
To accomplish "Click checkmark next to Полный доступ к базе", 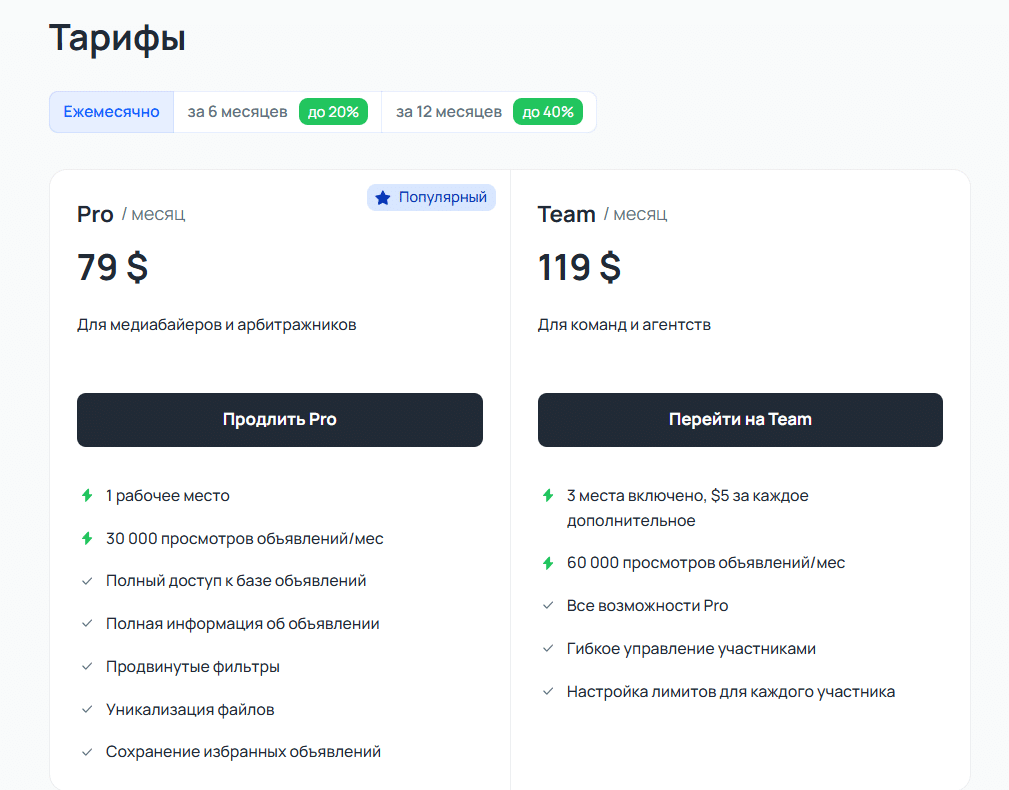I will tap(87, 581).
